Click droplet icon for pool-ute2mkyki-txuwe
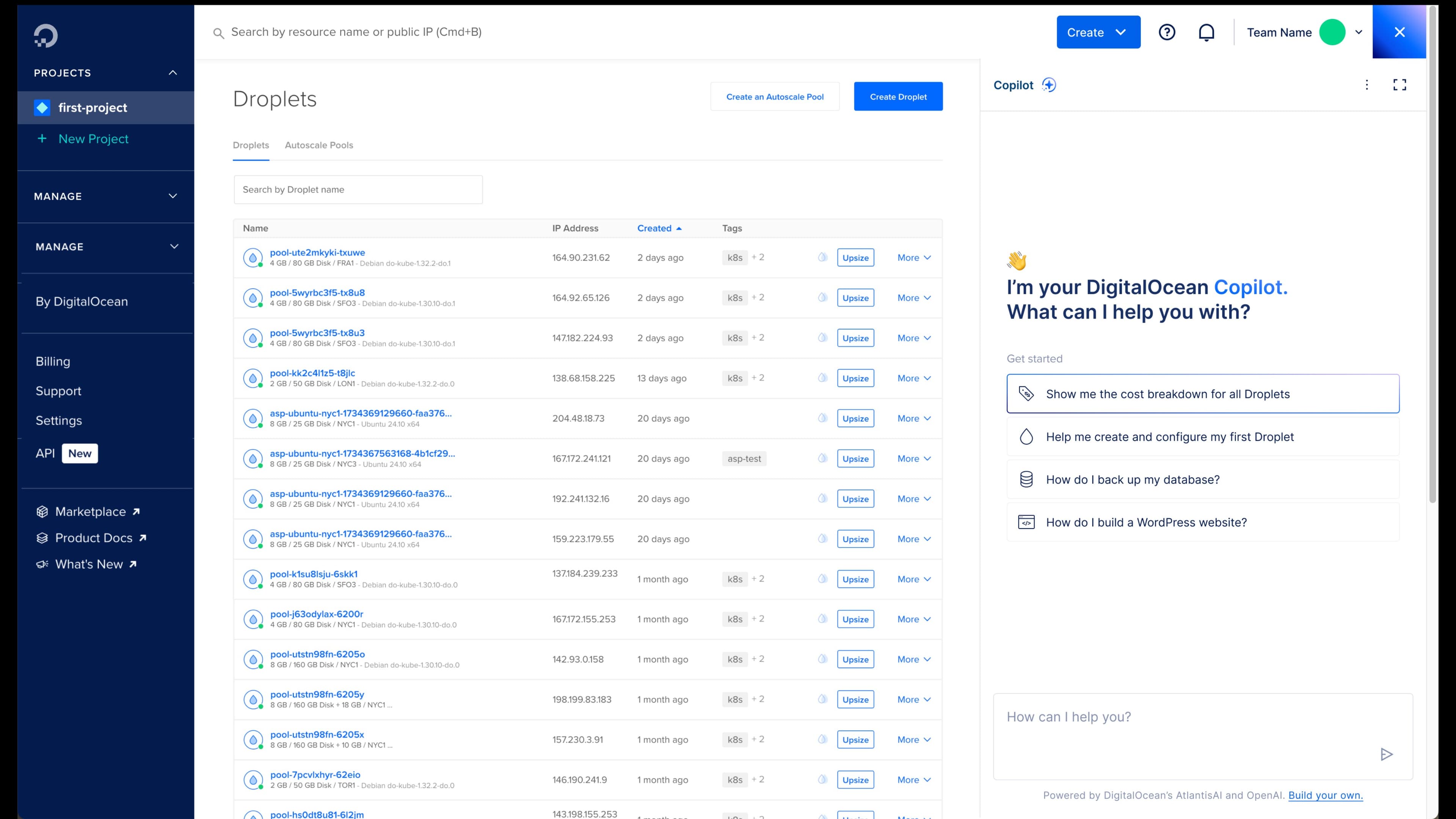Viewport: 1456px width, 819px height. click(x=253, y=258)
